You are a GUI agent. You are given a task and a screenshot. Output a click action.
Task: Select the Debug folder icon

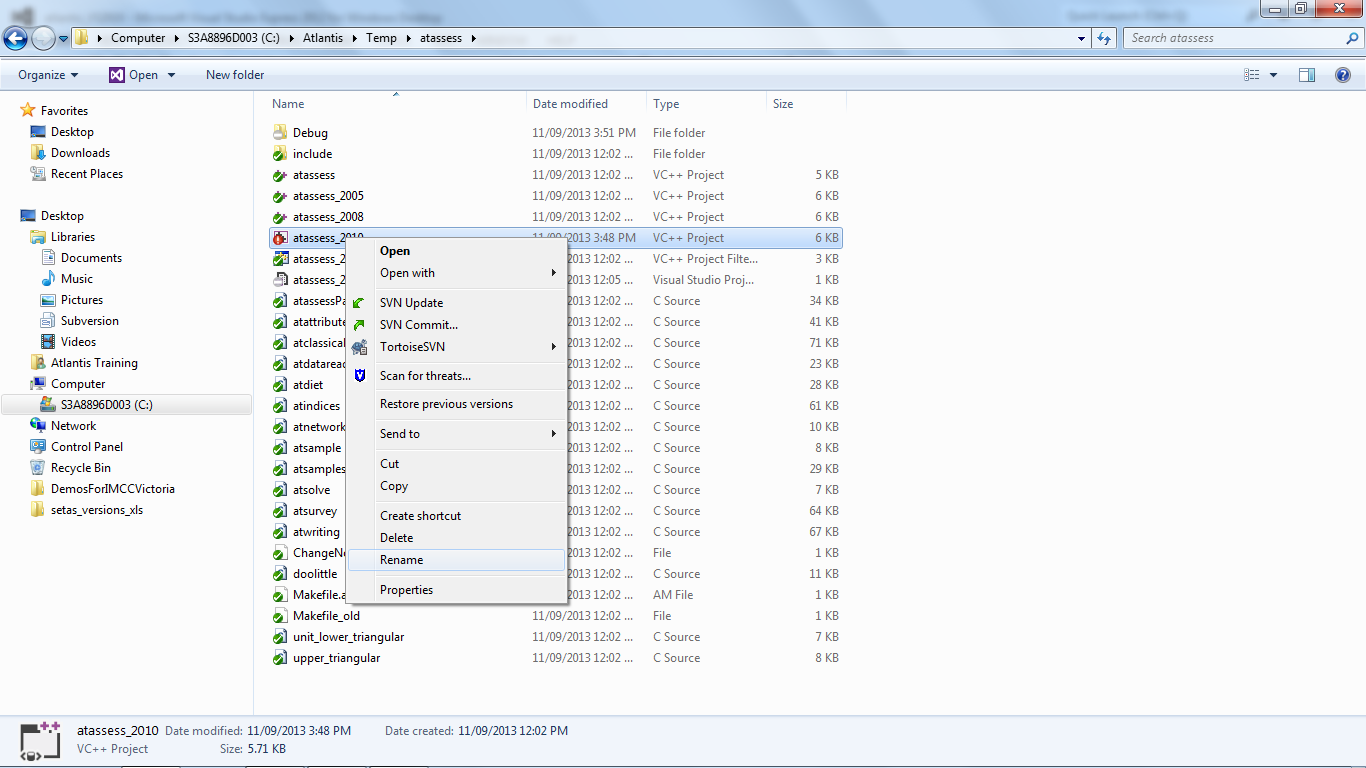pos(280,133)
